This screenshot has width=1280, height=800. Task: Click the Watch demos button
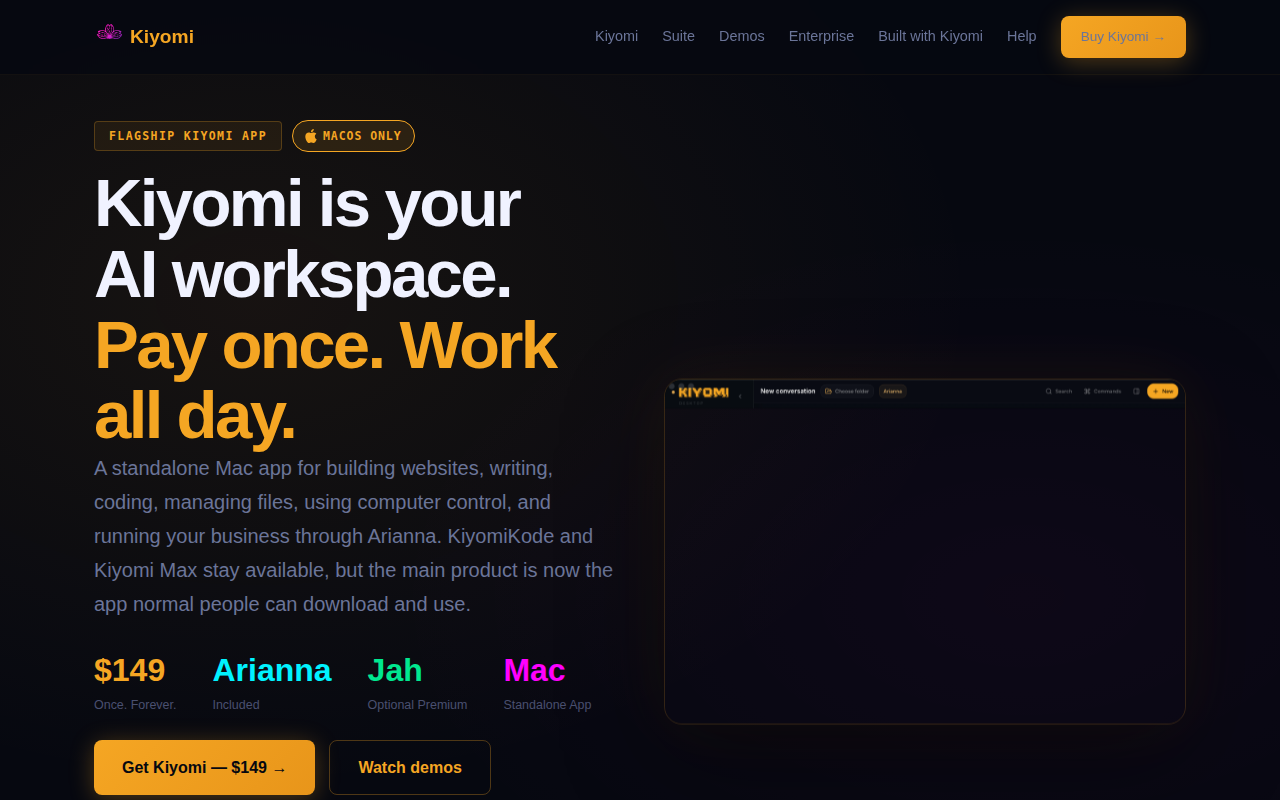click(410, 768)
